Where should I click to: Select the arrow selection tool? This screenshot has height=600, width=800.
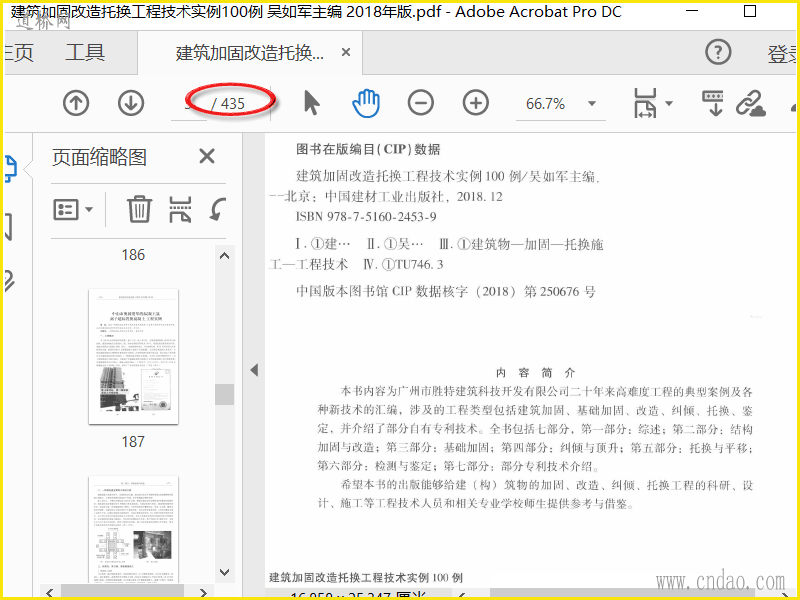pyautogui.click(x=311, y=103)
